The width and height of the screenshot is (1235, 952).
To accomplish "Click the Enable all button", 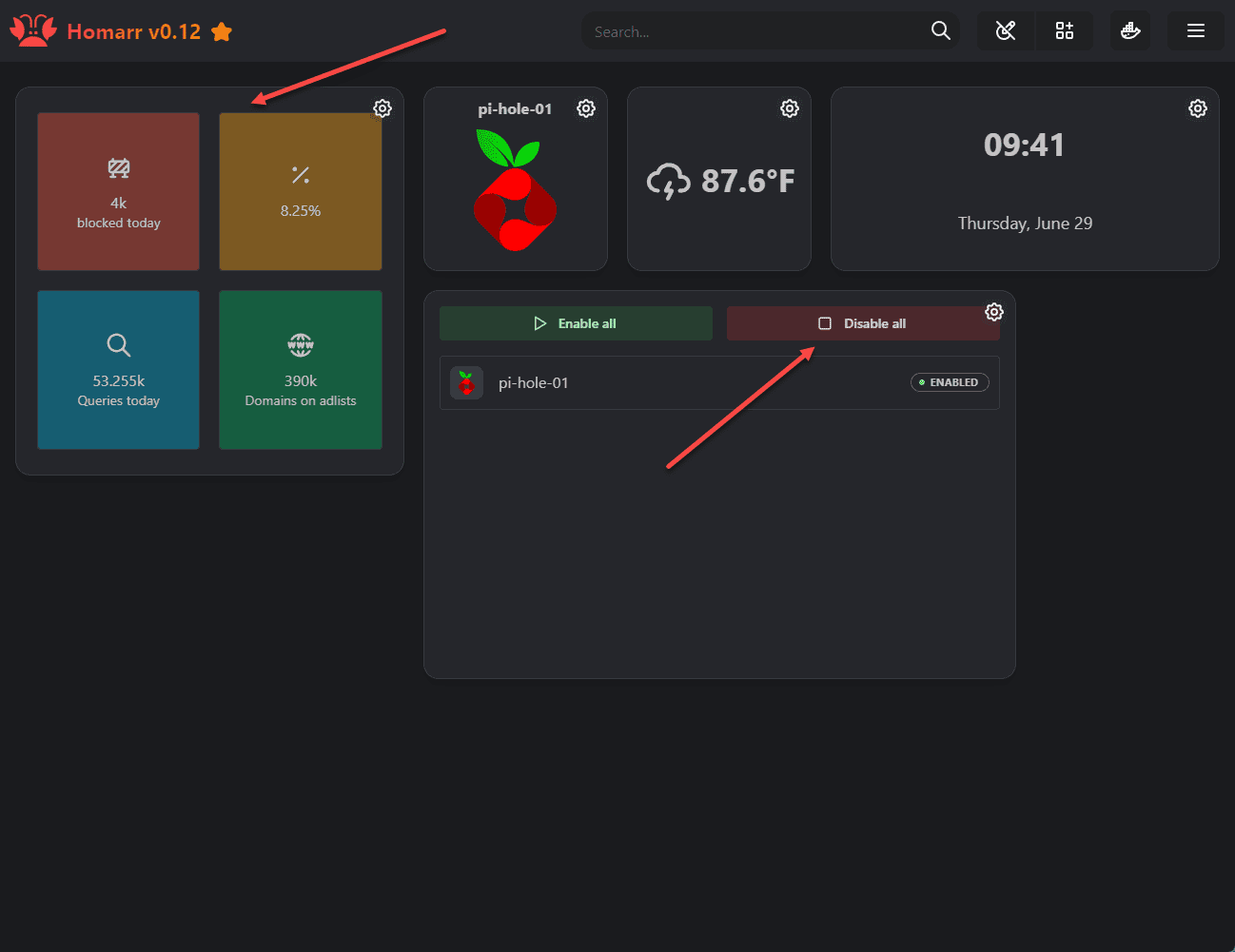I will [x=576, y=323].
